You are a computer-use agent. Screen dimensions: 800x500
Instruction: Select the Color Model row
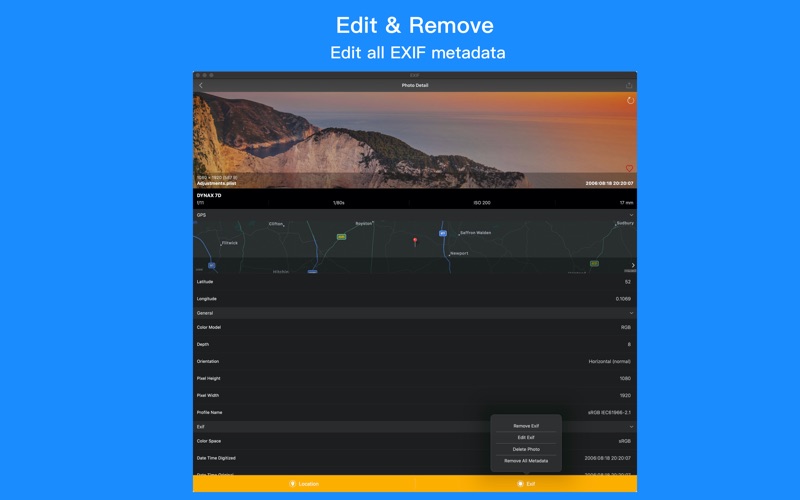(415, 328)
